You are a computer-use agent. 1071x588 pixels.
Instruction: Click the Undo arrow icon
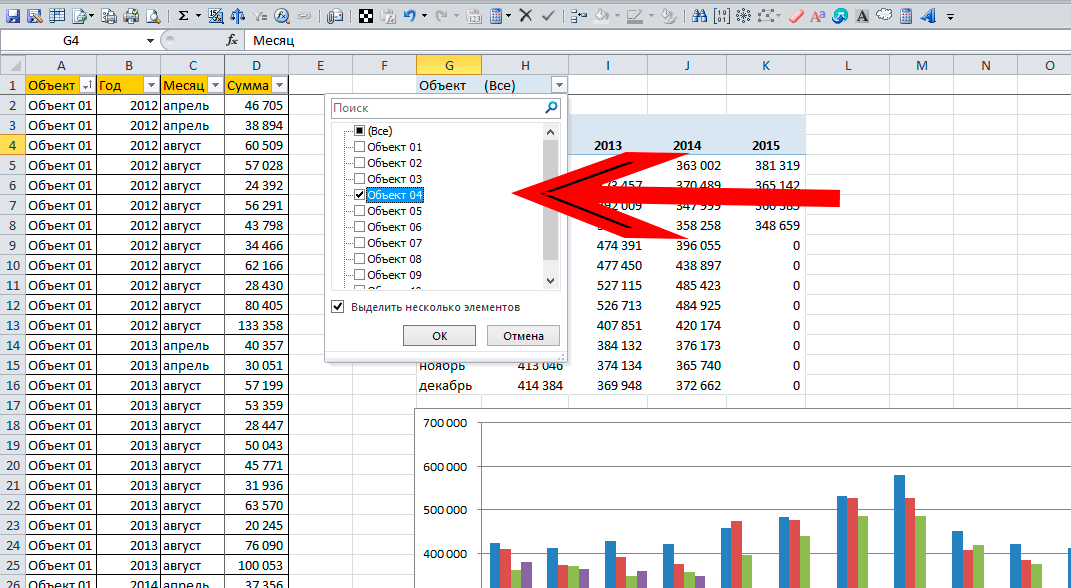pos(409,15)
